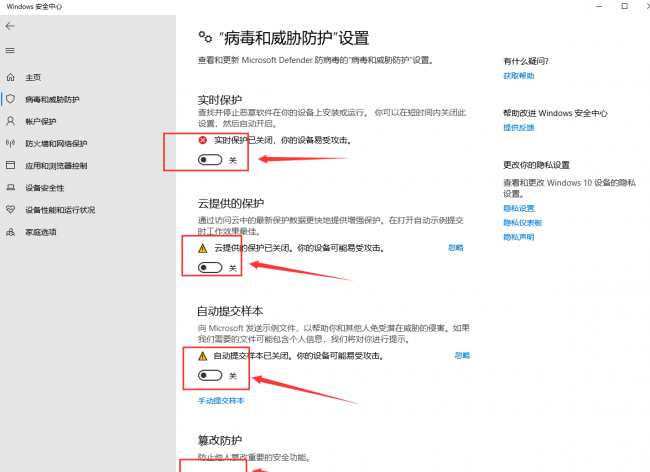This screenshot has width=650, height=472.
Task: Click the 自动提交样本 section heading
Action: [x=230, y=311]
